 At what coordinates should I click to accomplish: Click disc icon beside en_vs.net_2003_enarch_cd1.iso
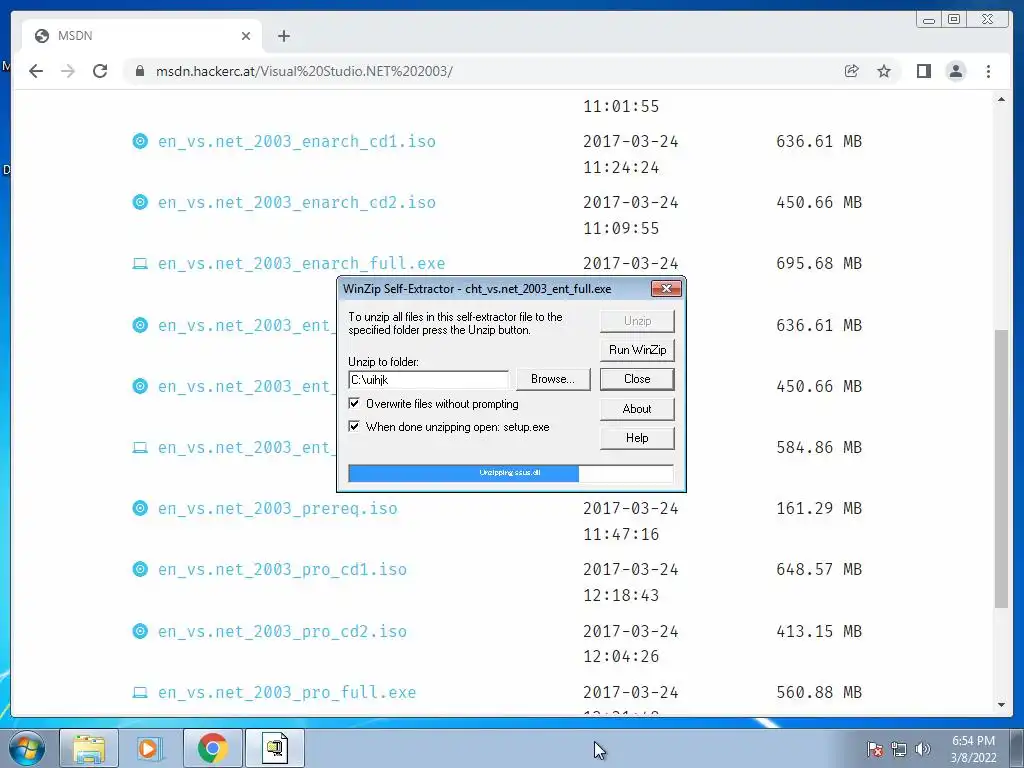pos(140,141)
